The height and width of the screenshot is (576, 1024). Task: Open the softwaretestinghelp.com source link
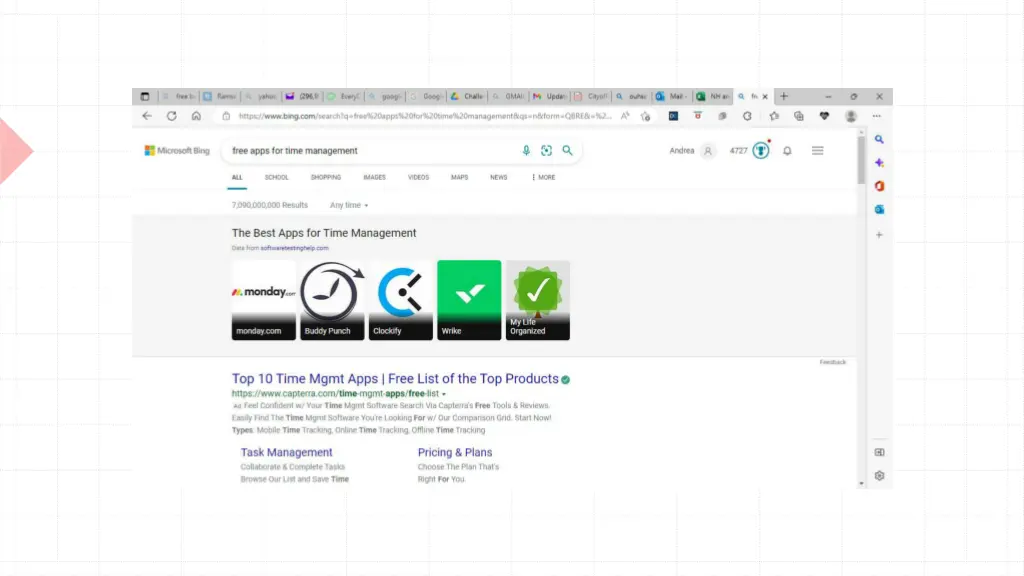click(295, 248)
